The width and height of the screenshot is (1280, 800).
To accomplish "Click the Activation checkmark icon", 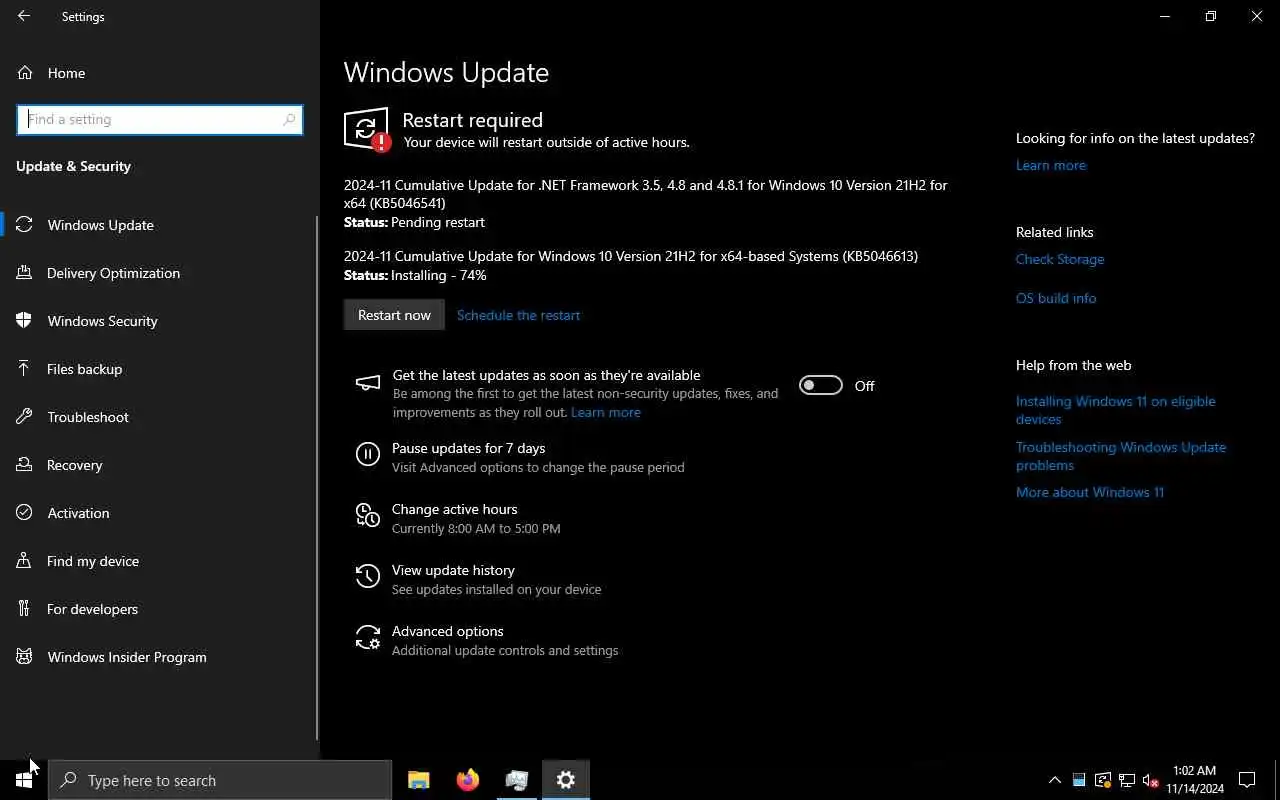I will pyautogui.click(x=24, y=513).
